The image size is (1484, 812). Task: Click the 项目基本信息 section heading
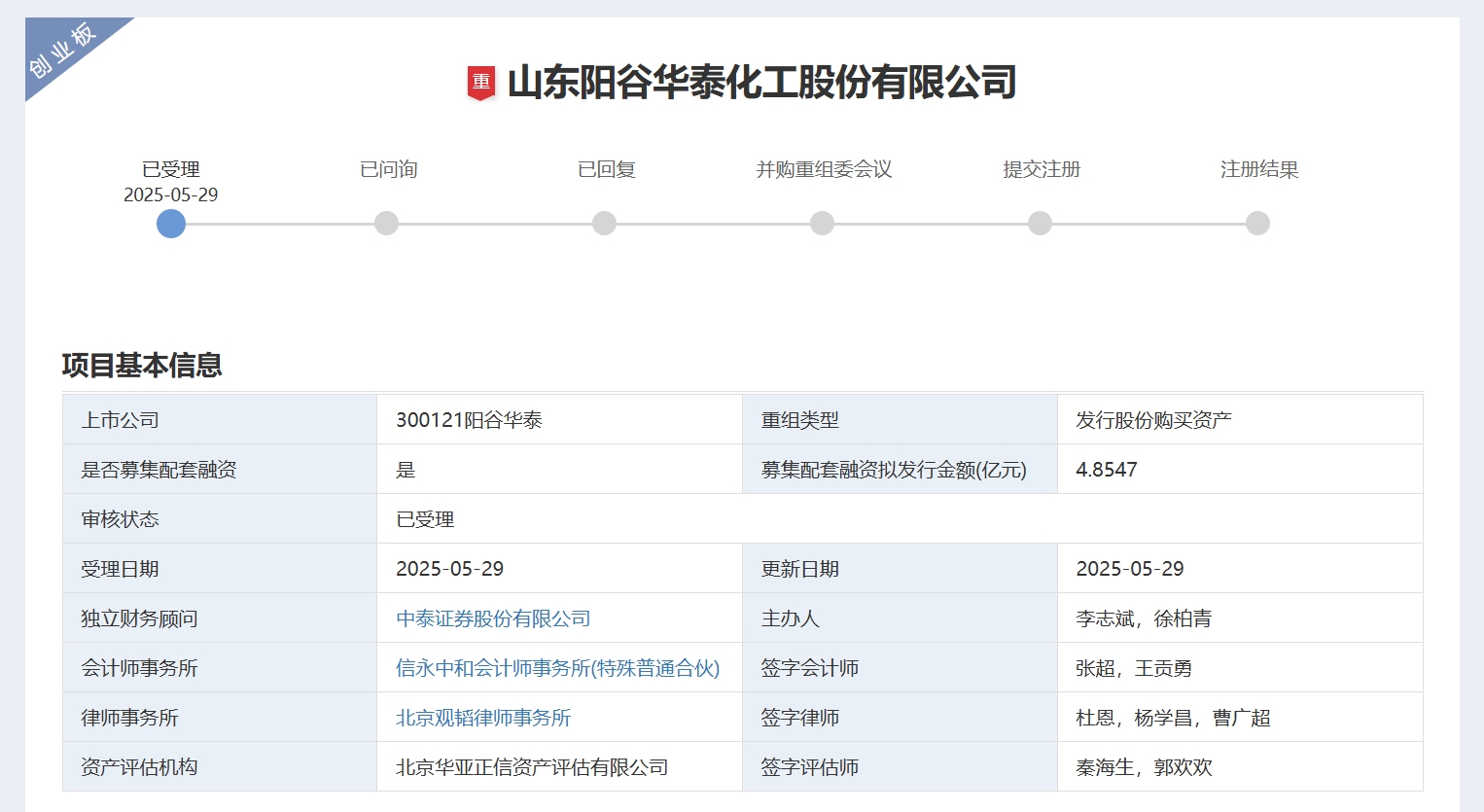(x=142, y=366)
